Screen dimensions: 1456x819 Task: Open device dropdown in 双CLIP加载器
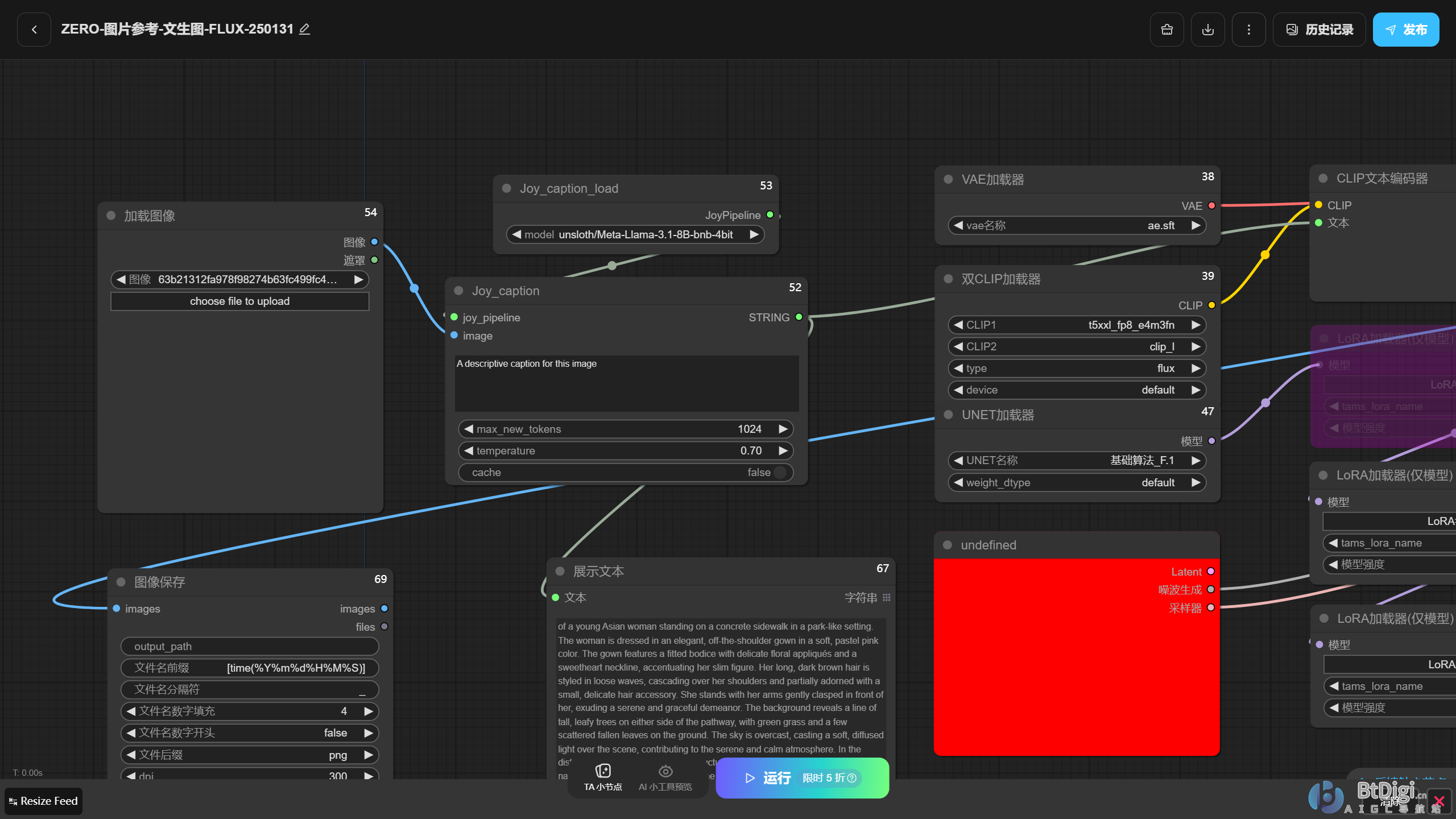click(1077, 390)
